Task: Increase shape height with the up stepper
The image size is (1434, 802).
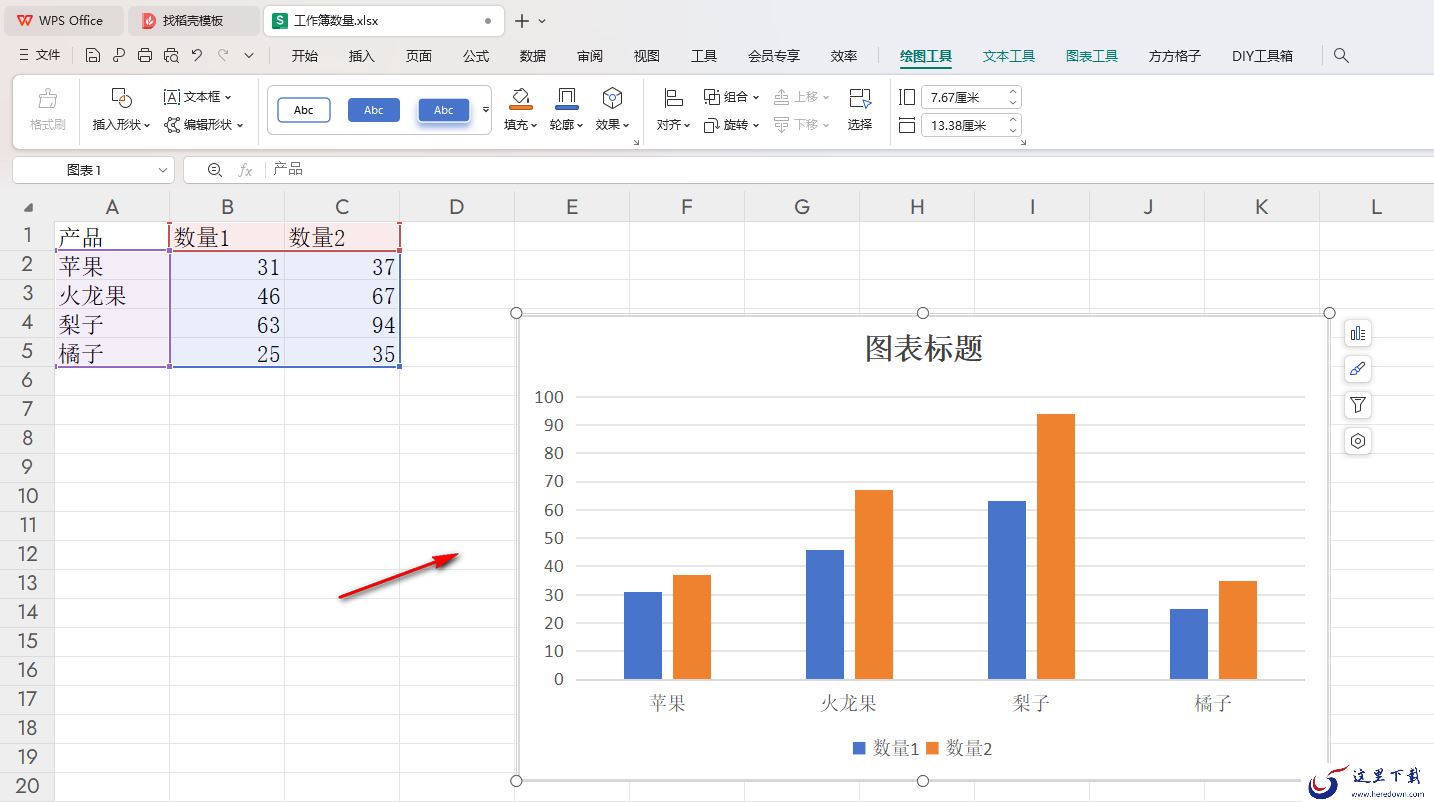Action: point(1013,92)
